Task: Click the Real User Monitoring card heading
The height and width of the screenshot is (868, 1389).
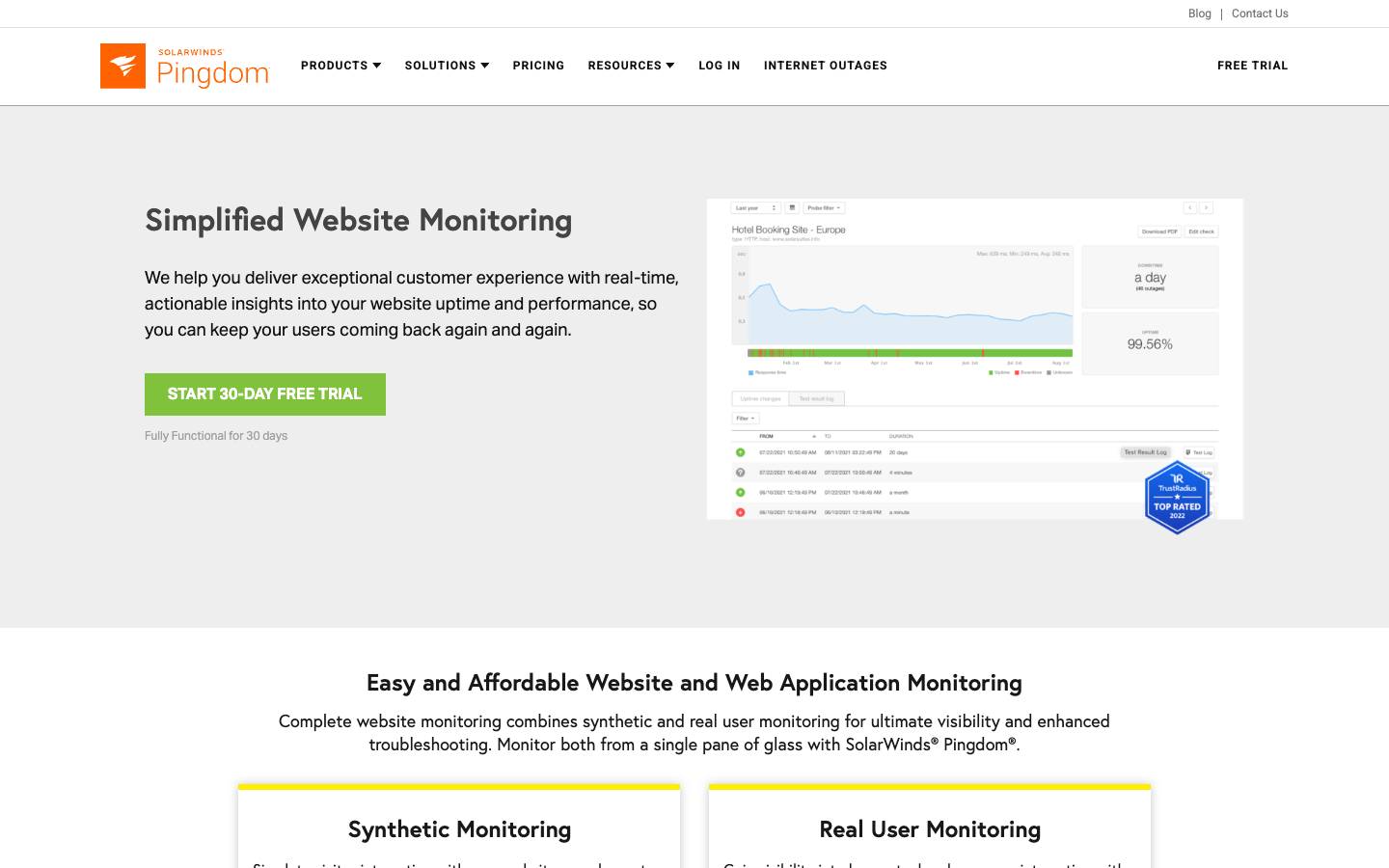Action: pyautogui.click(x=930, y=829)
